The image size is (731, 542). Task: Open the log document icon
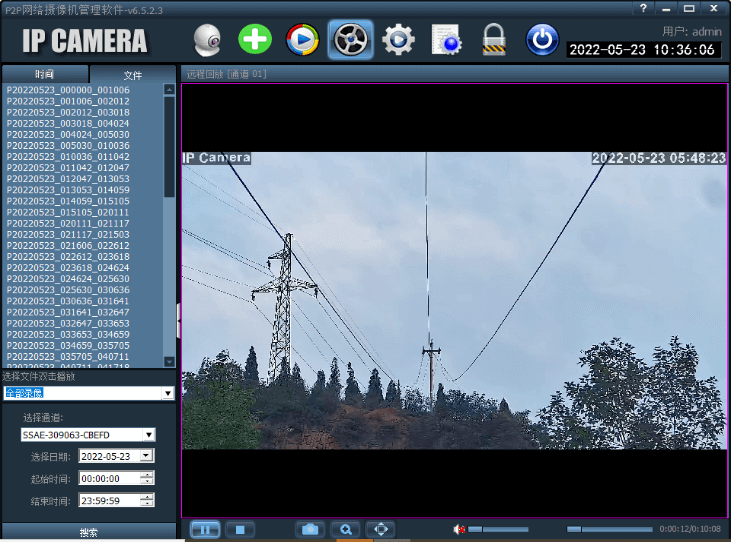tap(446, 40)
